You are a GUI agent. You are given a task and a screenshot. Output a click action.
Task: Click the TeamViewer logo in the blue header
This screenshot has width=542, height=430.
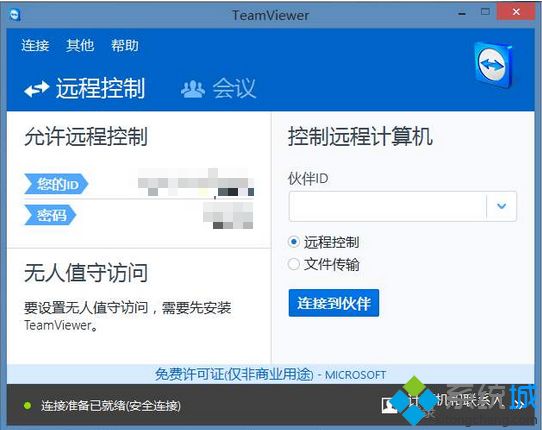point(493,65)
